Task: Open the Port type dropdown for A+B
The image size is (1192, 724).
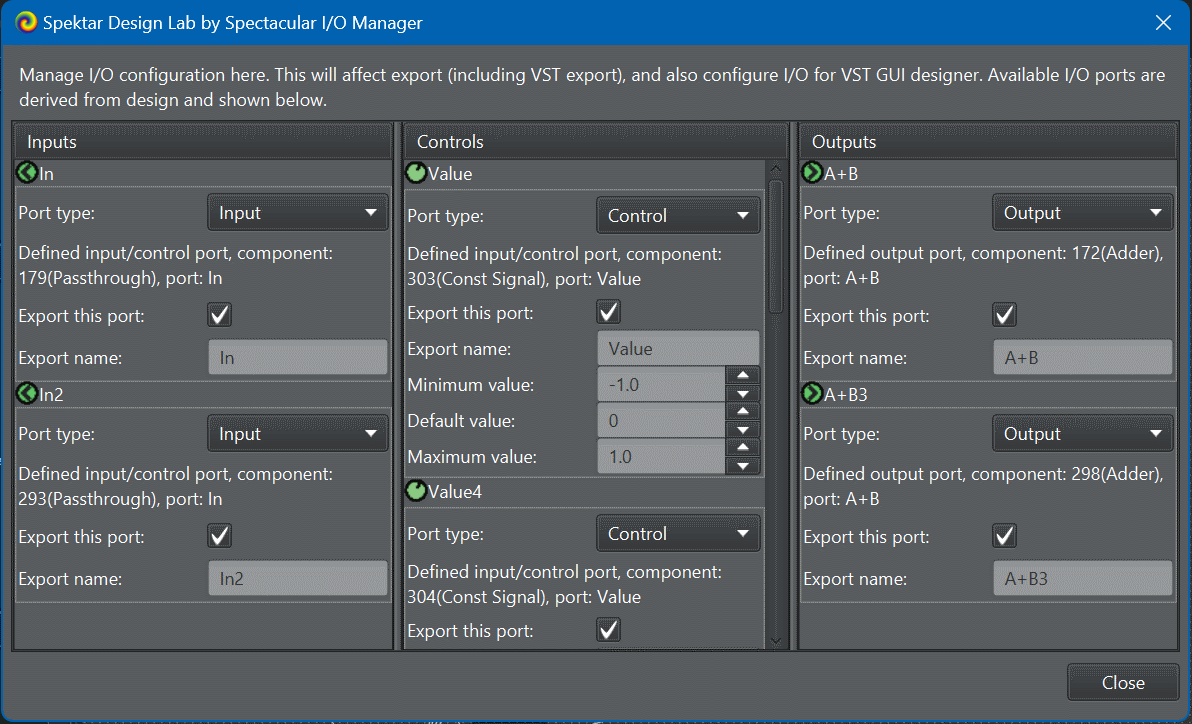Action: pos(1081,213)
